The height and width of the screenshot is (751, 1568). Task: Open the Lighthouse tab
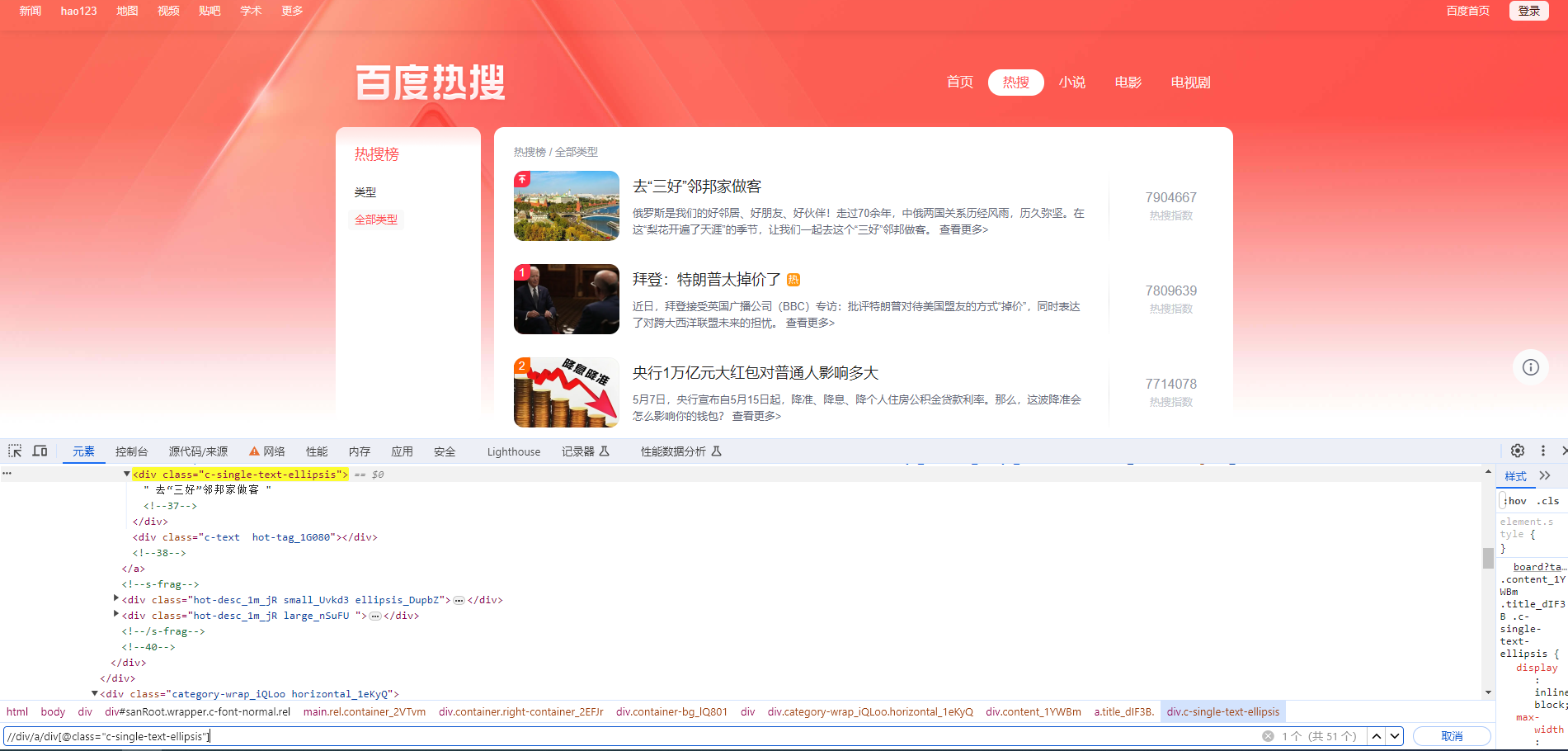(x=514, y=451)
